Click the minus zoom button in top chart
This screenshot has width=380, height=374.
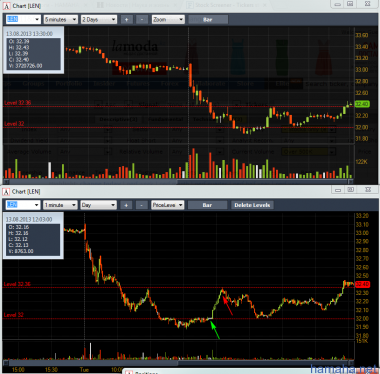(142, 20)
